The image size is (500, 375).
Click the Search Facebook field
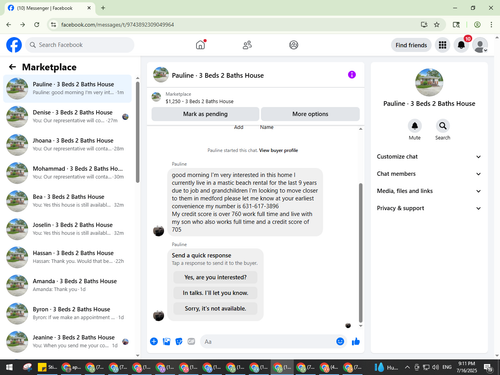(80, 45)
